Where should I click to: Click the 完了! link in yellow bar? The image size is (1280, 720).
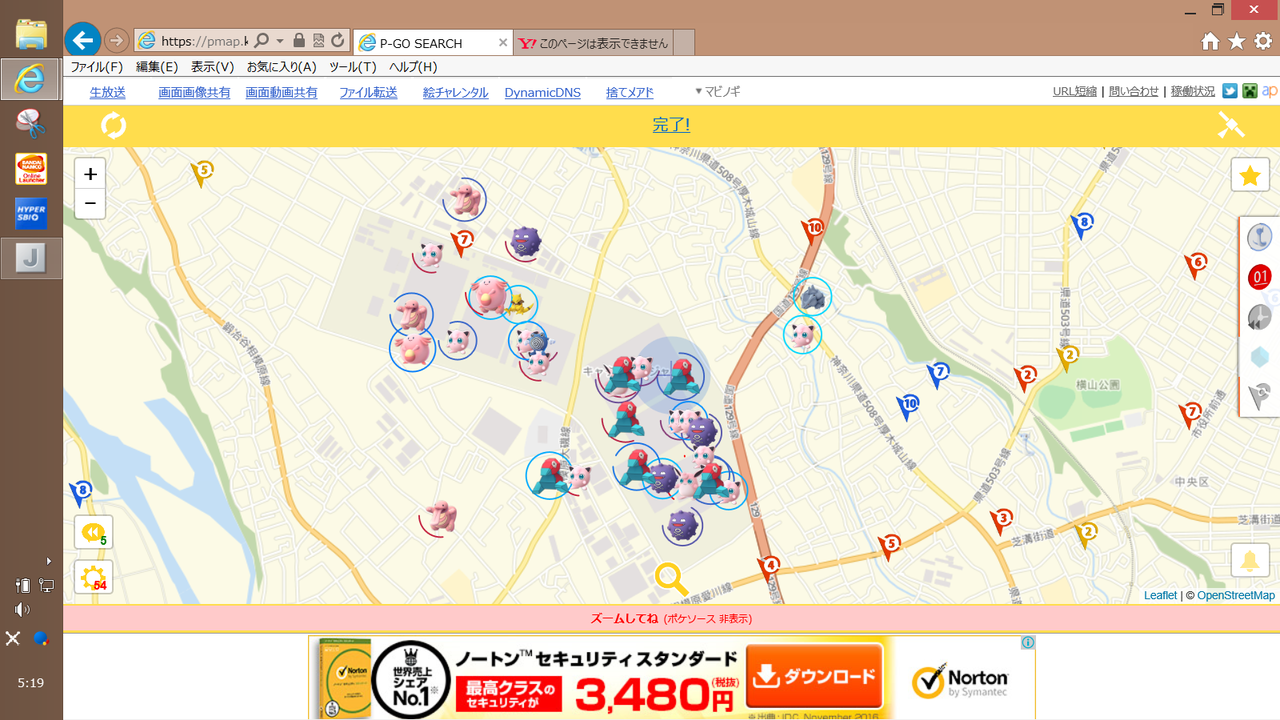(x=671, y=125)
